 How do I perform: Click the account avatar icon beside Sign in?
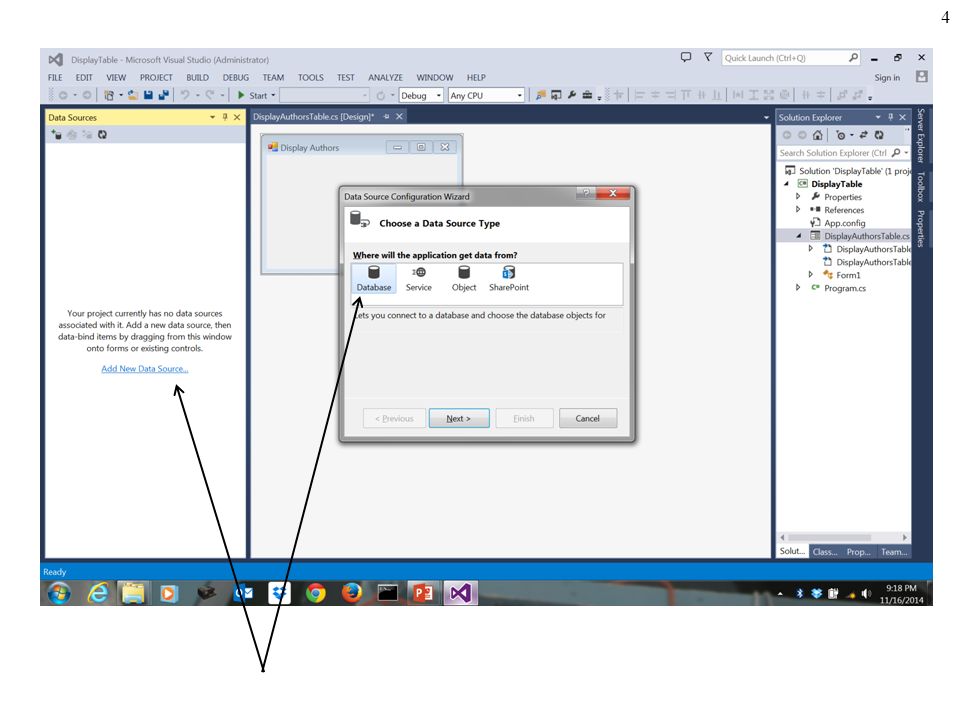pos(921,77)
